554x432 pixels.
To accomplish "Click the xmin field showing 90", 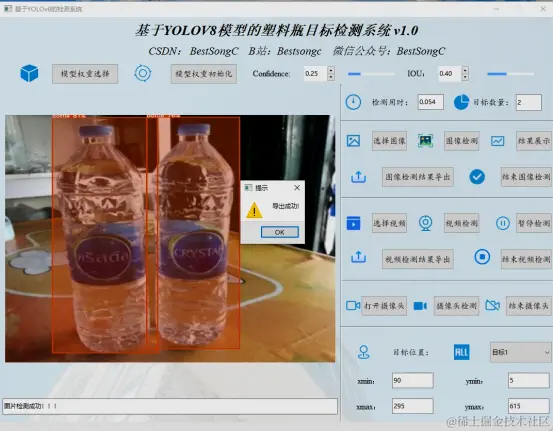I will click(x=413, y=380).
